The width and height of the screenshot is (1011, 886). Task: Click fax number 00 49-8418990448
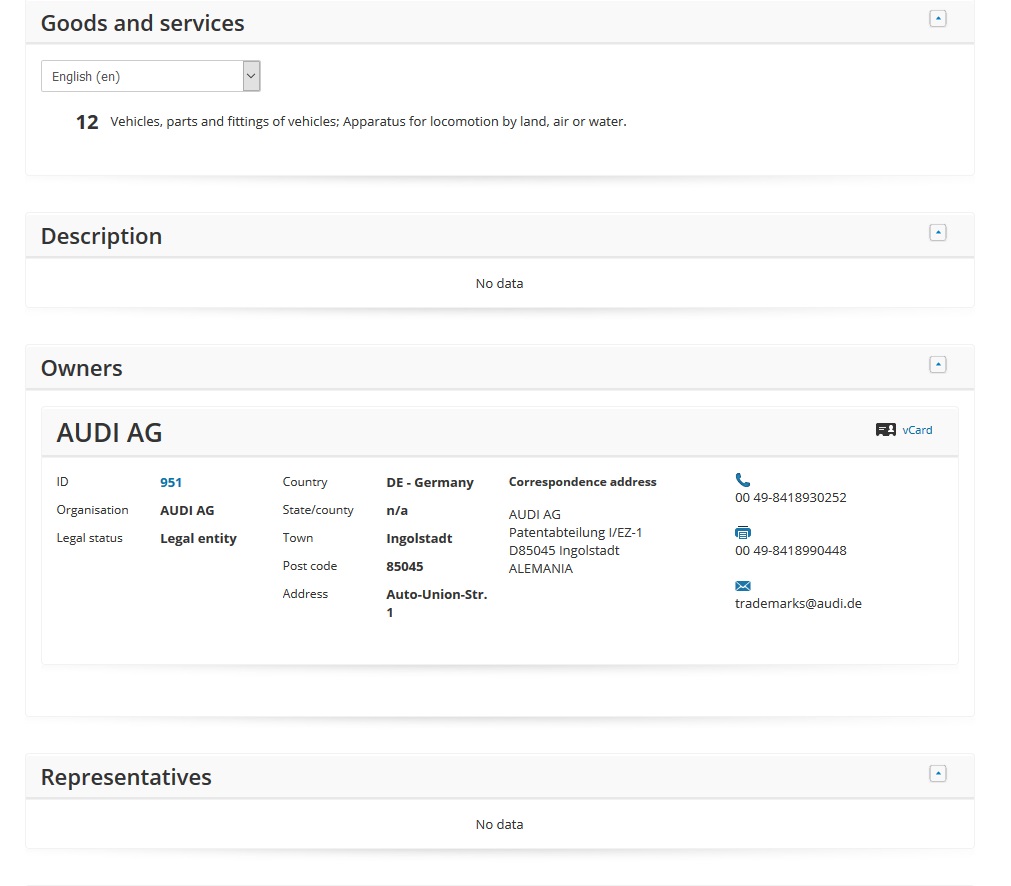[x=790, y=550]
